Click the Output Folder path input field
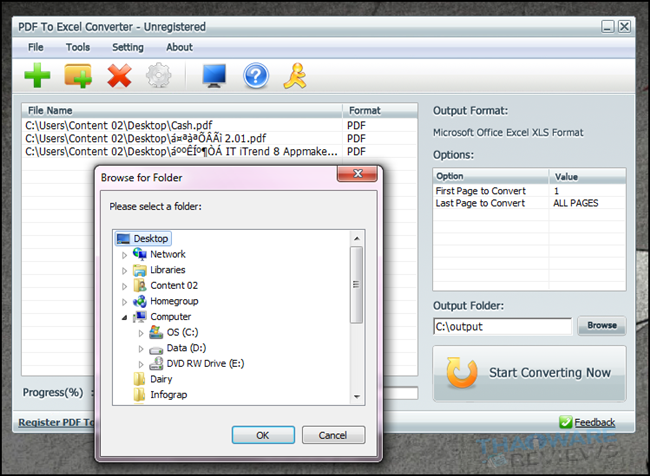 point(502,326)
